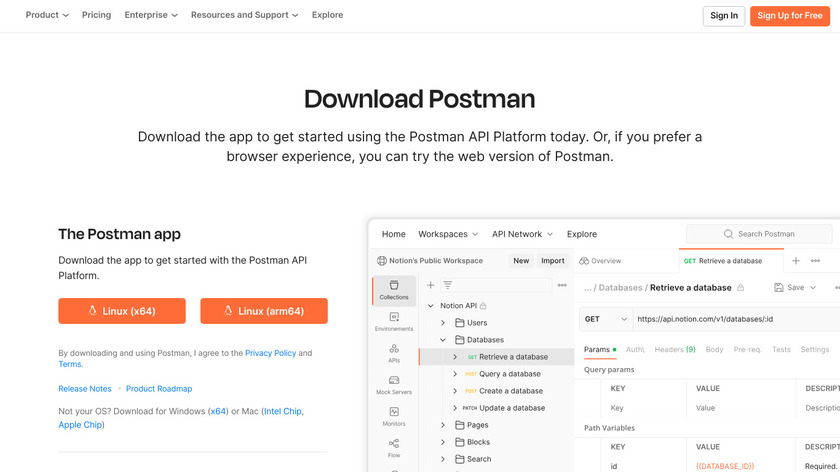Viewport: 840px width, 472px height.
Task: Click the Databases folder icon
Action: pos(459,340)
